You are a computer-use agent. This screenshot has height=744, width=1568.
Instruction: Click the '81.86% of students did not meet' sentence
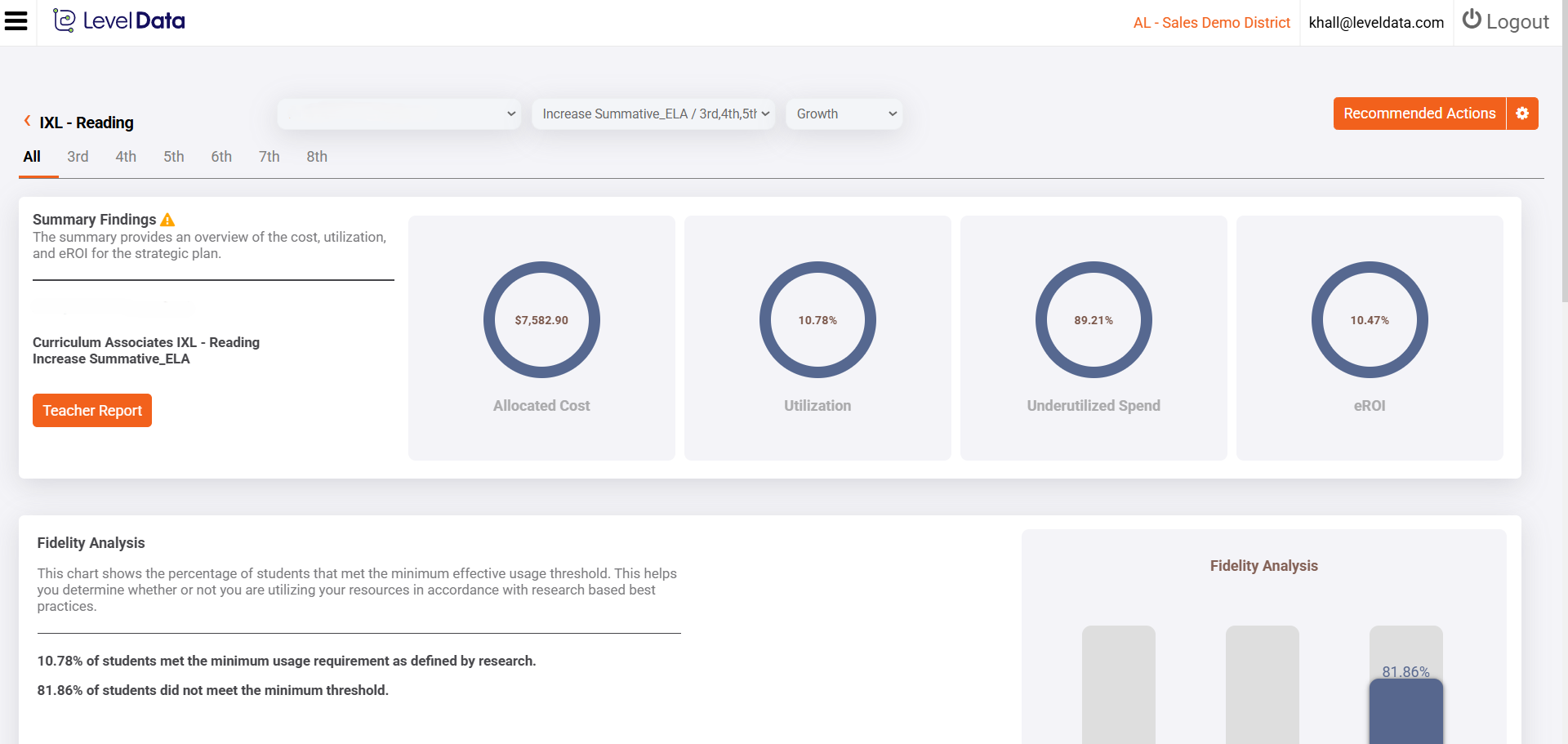(x=213, y=690)
